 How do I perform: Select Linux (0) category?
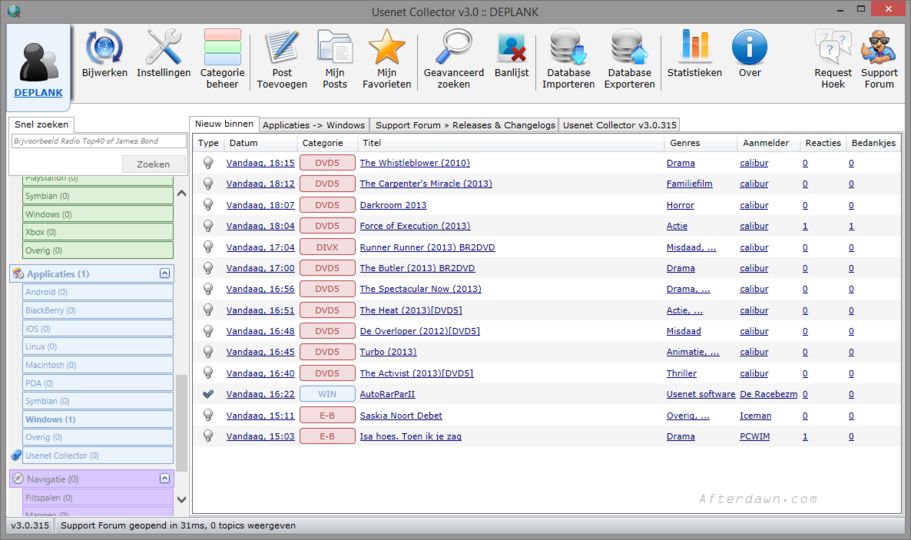(98, 346)
